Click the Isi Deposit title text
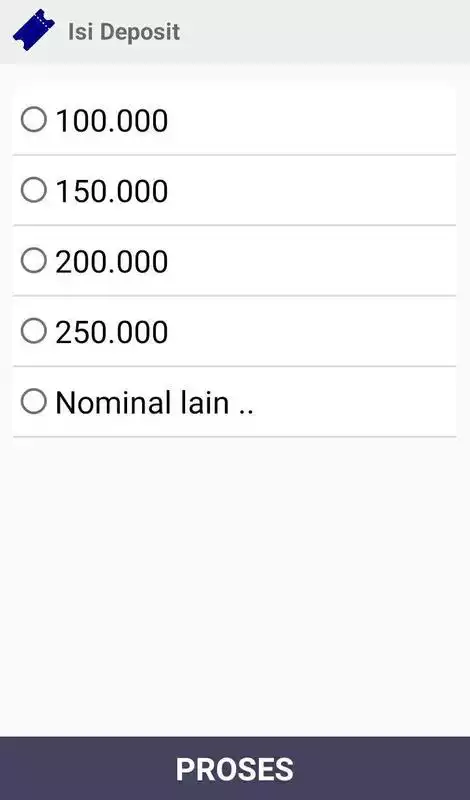Screen dimensions: 470x800 pyautogui.click(x=124, y=32)
